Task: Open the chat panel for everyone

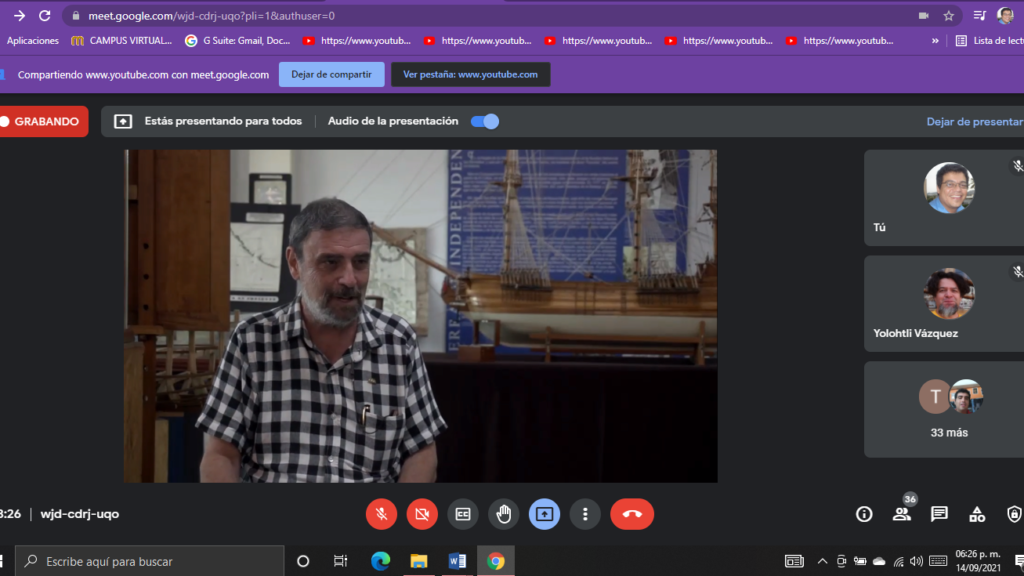Action: click(939, 514)
